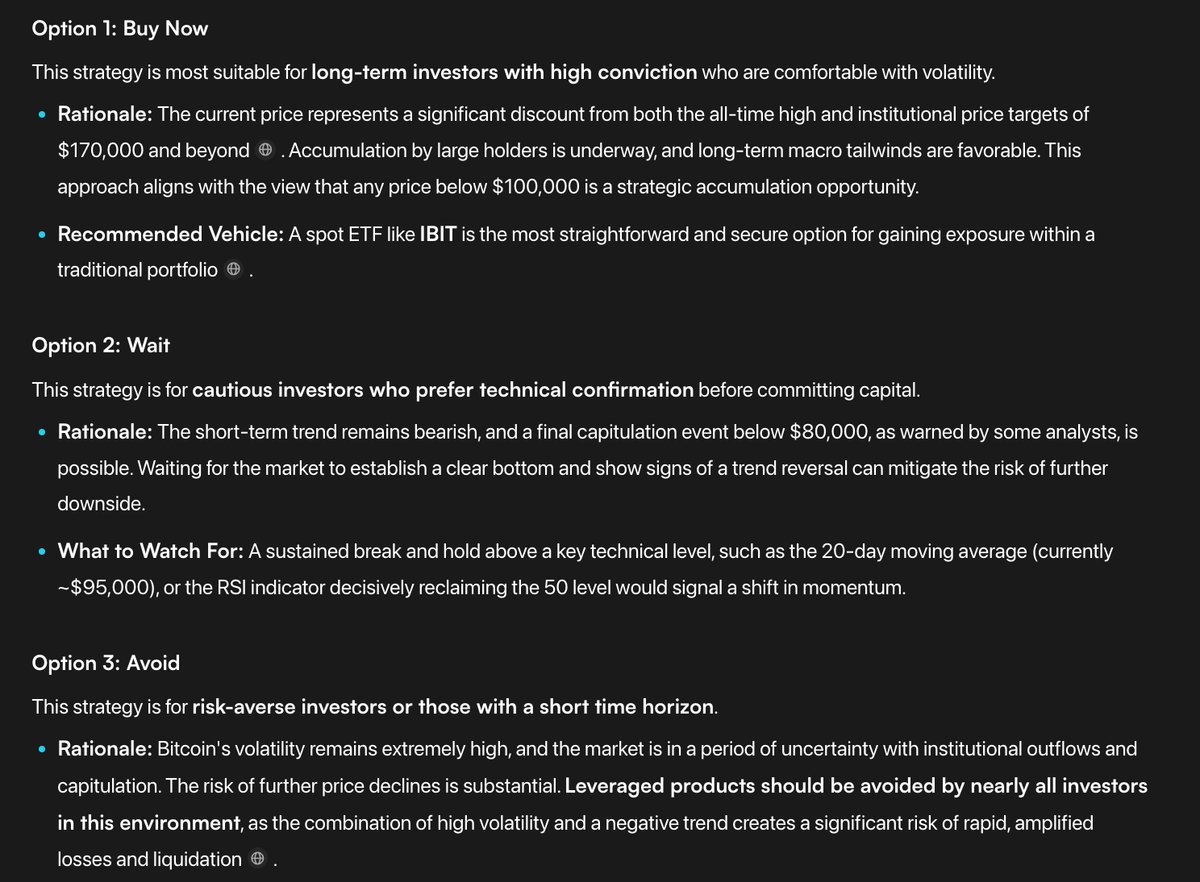Image resolution: width=1200 pixels, height=882 pixels.
Task: Click the "Rationale:" label under Option 1
Action: click(x=104, y=114)
